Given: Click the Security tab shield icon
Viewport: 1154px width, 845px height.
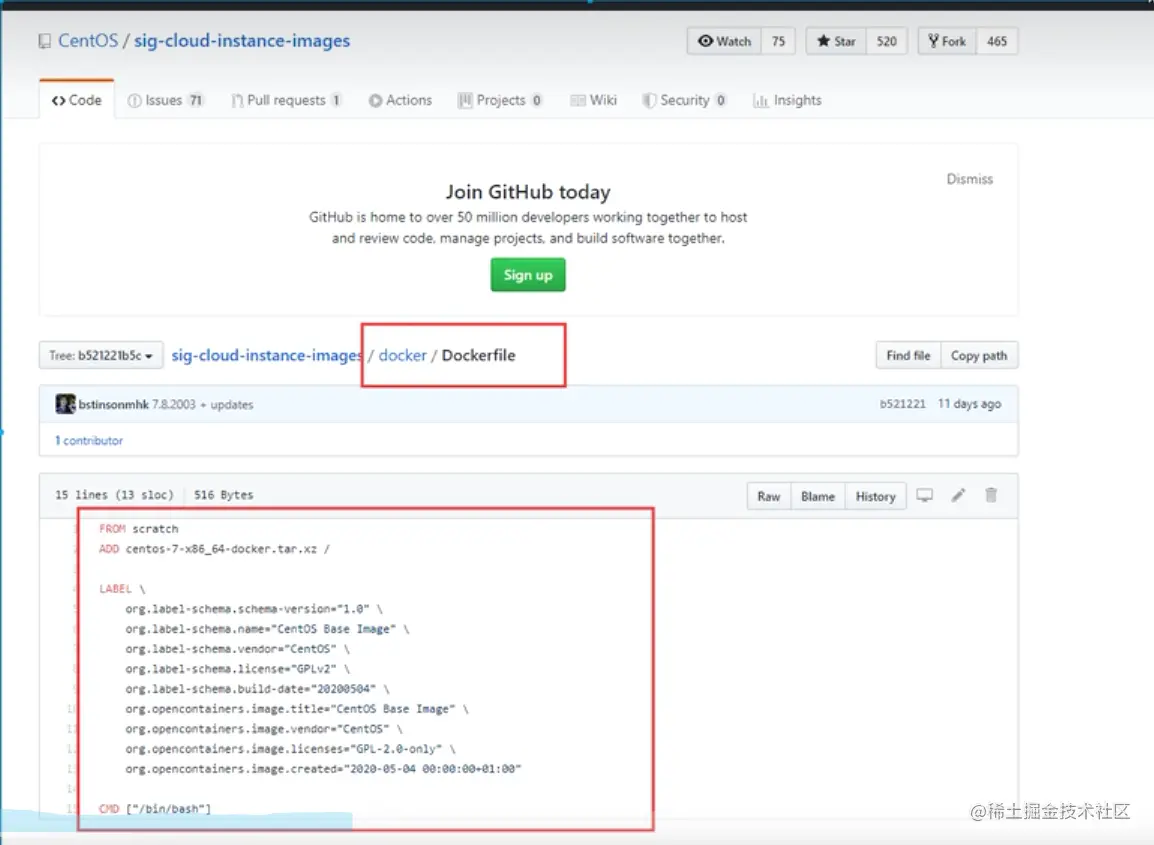Looking at the screenshot, I should [649, 101].
